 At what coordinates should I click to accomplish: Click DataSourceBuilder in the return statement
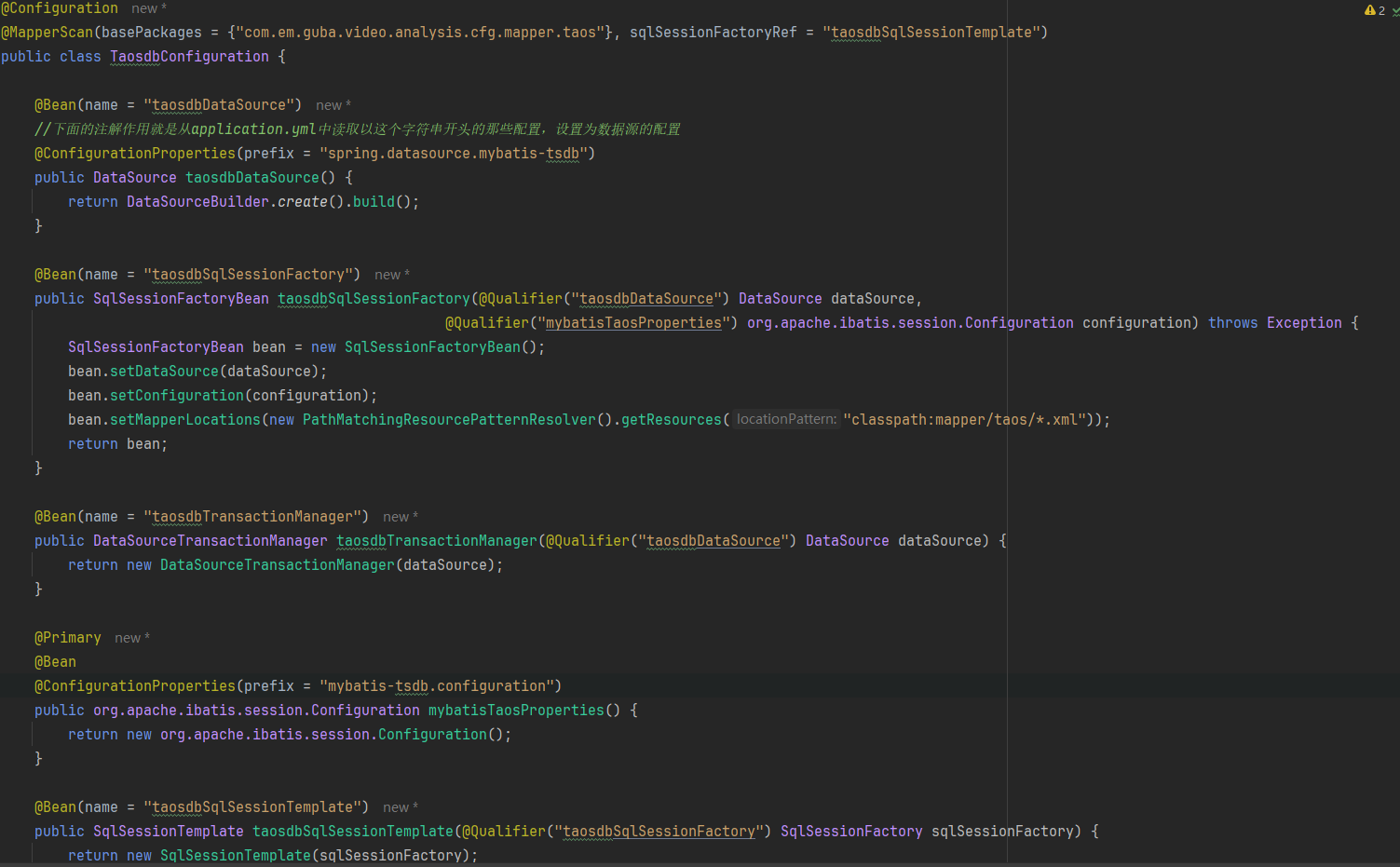(x=197, y=202)
